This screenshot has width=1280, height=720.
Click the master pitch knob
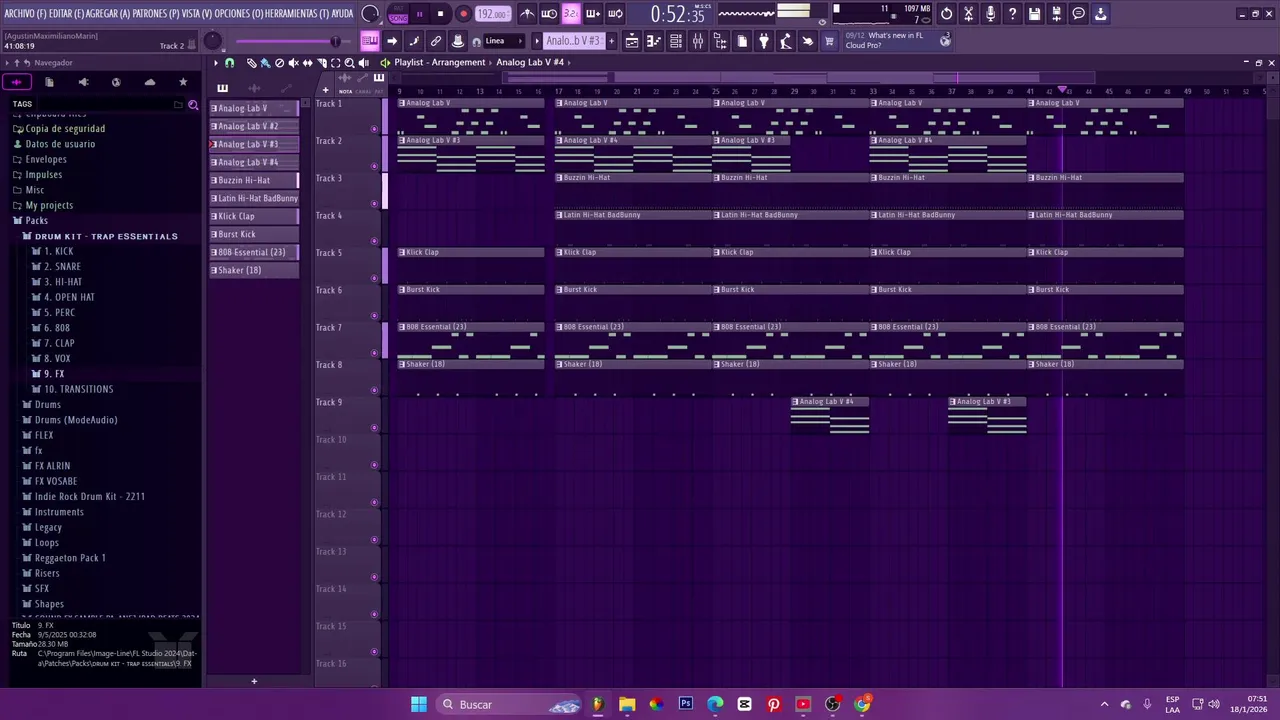pos(212,41)
